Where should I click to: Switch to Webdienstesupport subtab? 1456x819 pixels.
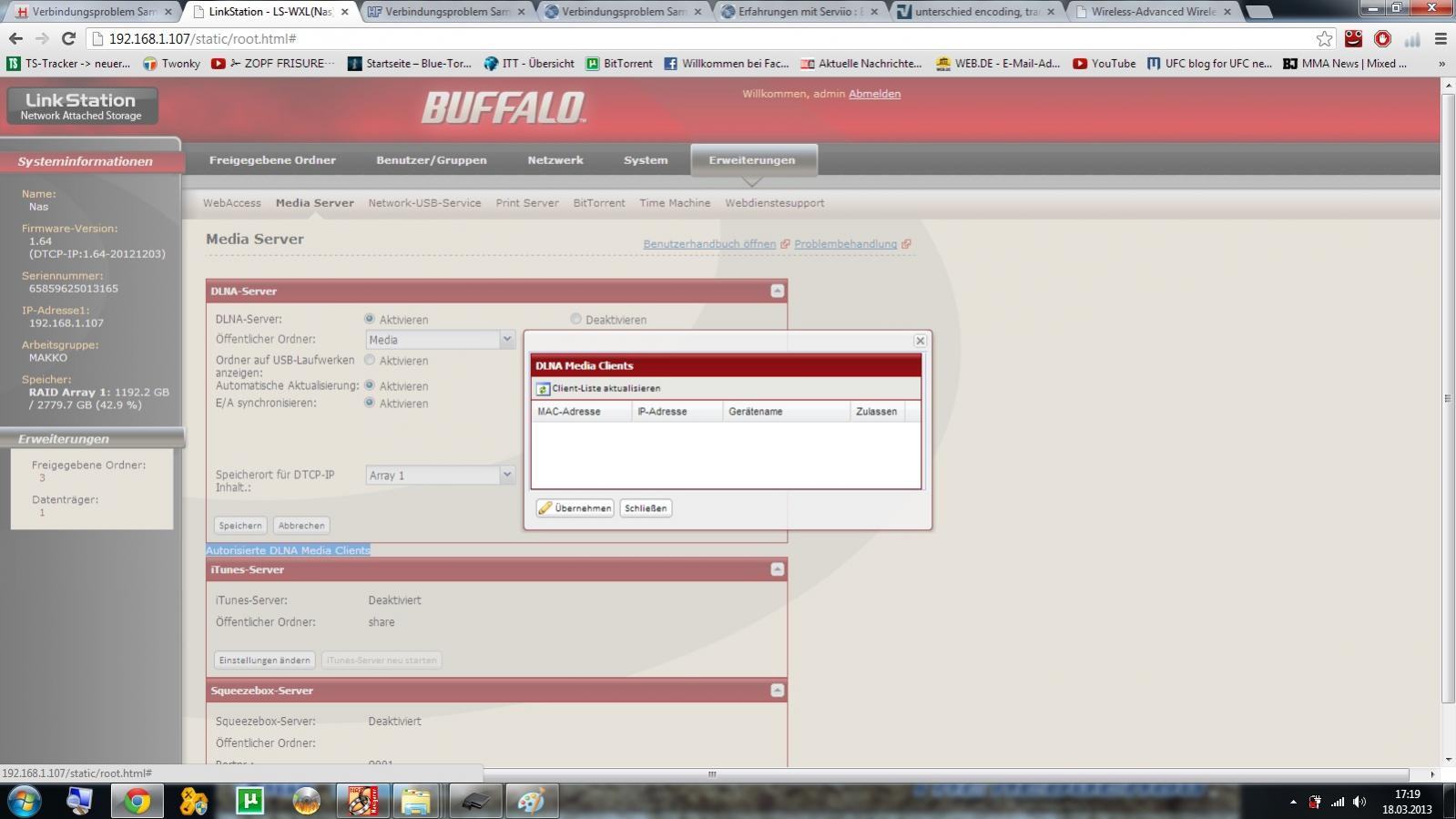coord(775,203)
